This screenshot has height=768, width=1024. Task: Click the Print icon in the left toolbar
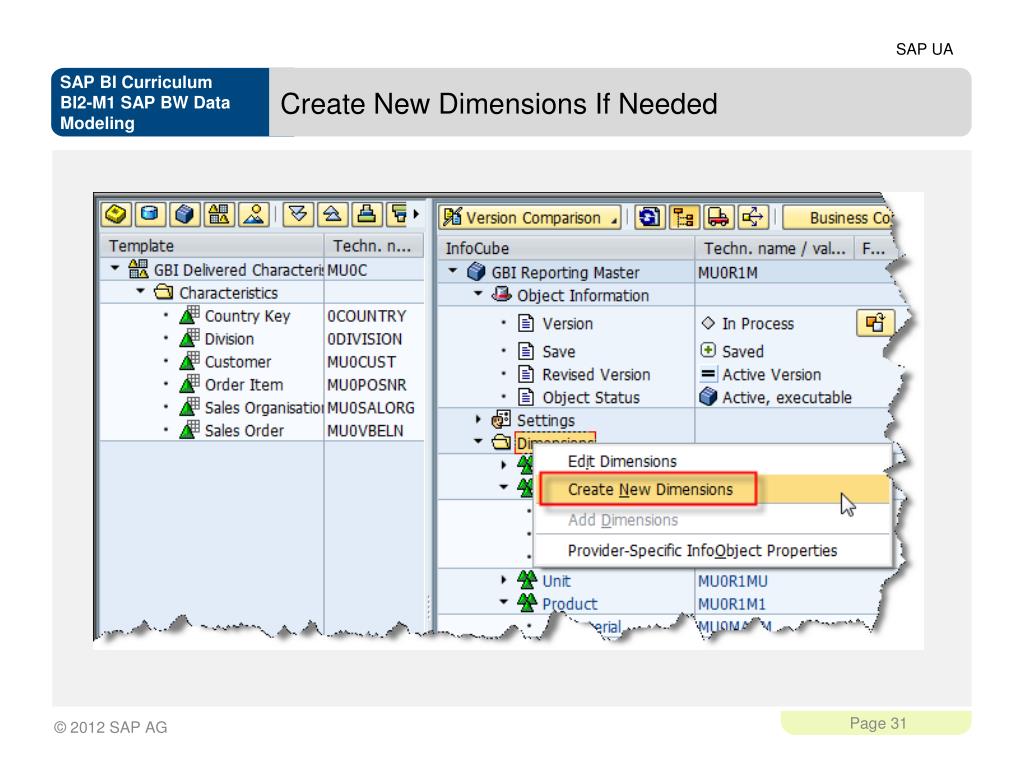coord(367,214)
